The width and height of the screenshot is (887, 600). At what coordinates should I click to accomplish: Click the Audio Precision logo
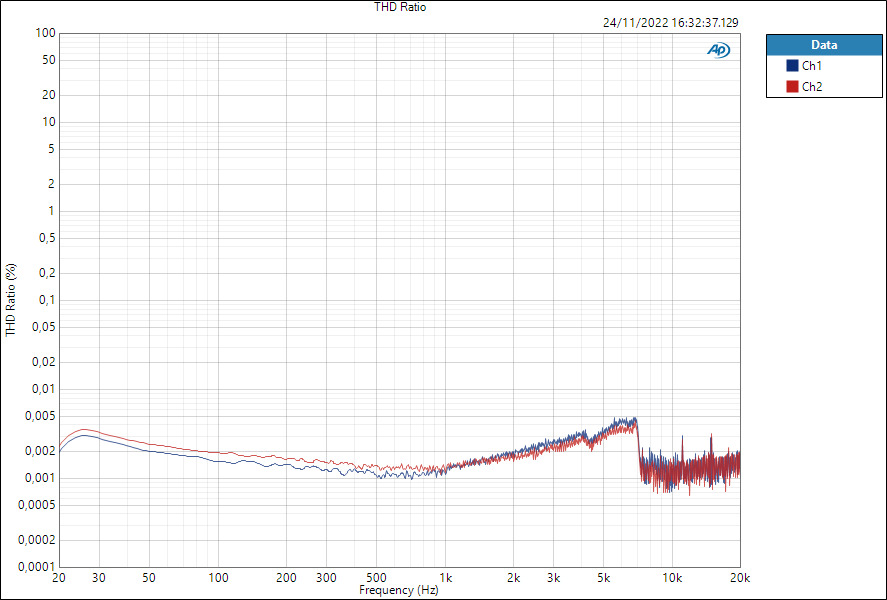point(719,47)
